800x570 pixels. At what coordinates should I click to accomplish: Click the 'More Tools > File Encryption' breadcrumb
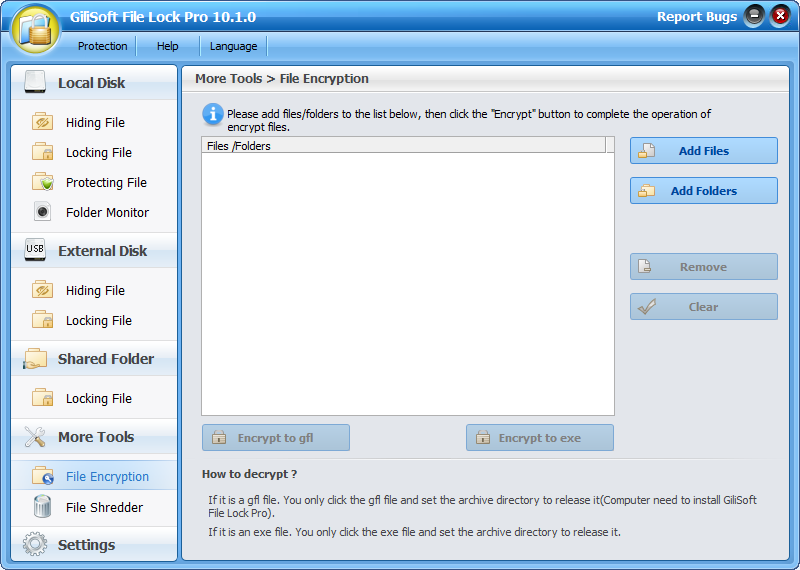282,79
